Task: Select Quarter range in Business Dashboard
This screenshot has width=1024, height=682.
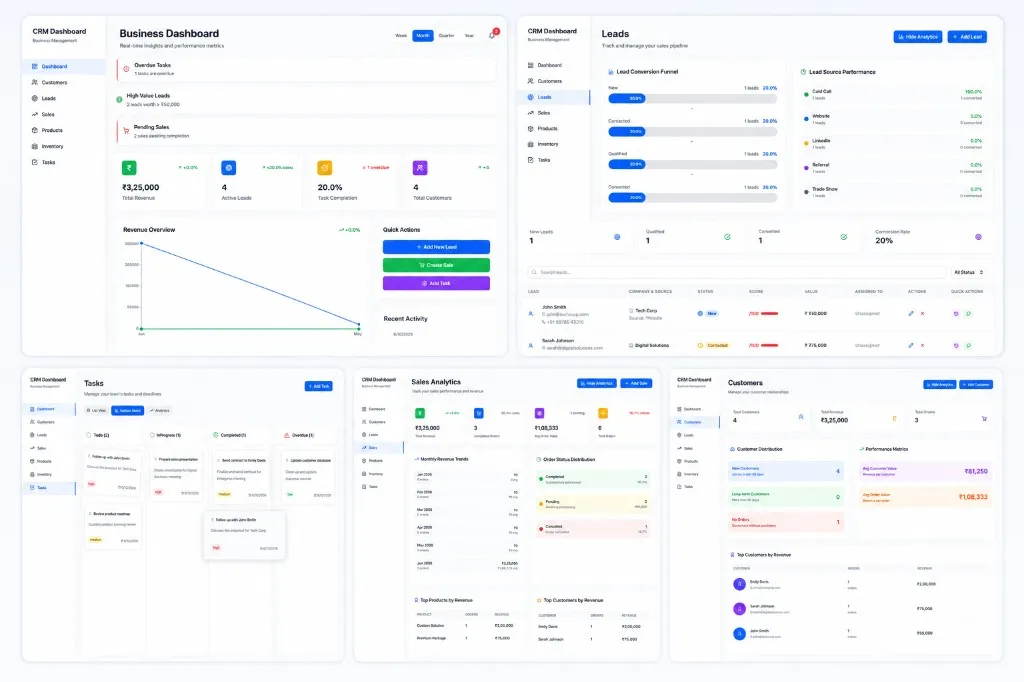Action: tap(447, 35)
